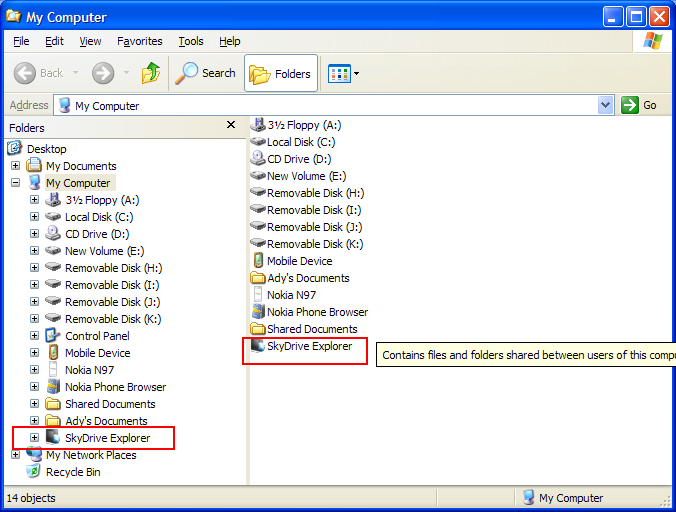The image size is (676, 512).
Task: Expand My Network Places tree node
Action: point(16,455)
